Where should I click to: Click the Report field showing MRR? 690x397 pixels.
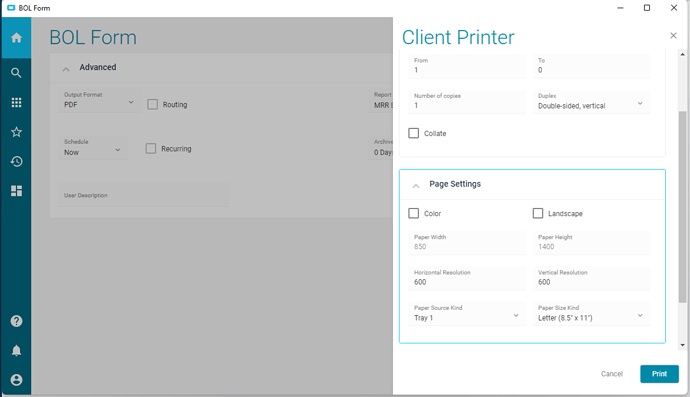point(381,100)
